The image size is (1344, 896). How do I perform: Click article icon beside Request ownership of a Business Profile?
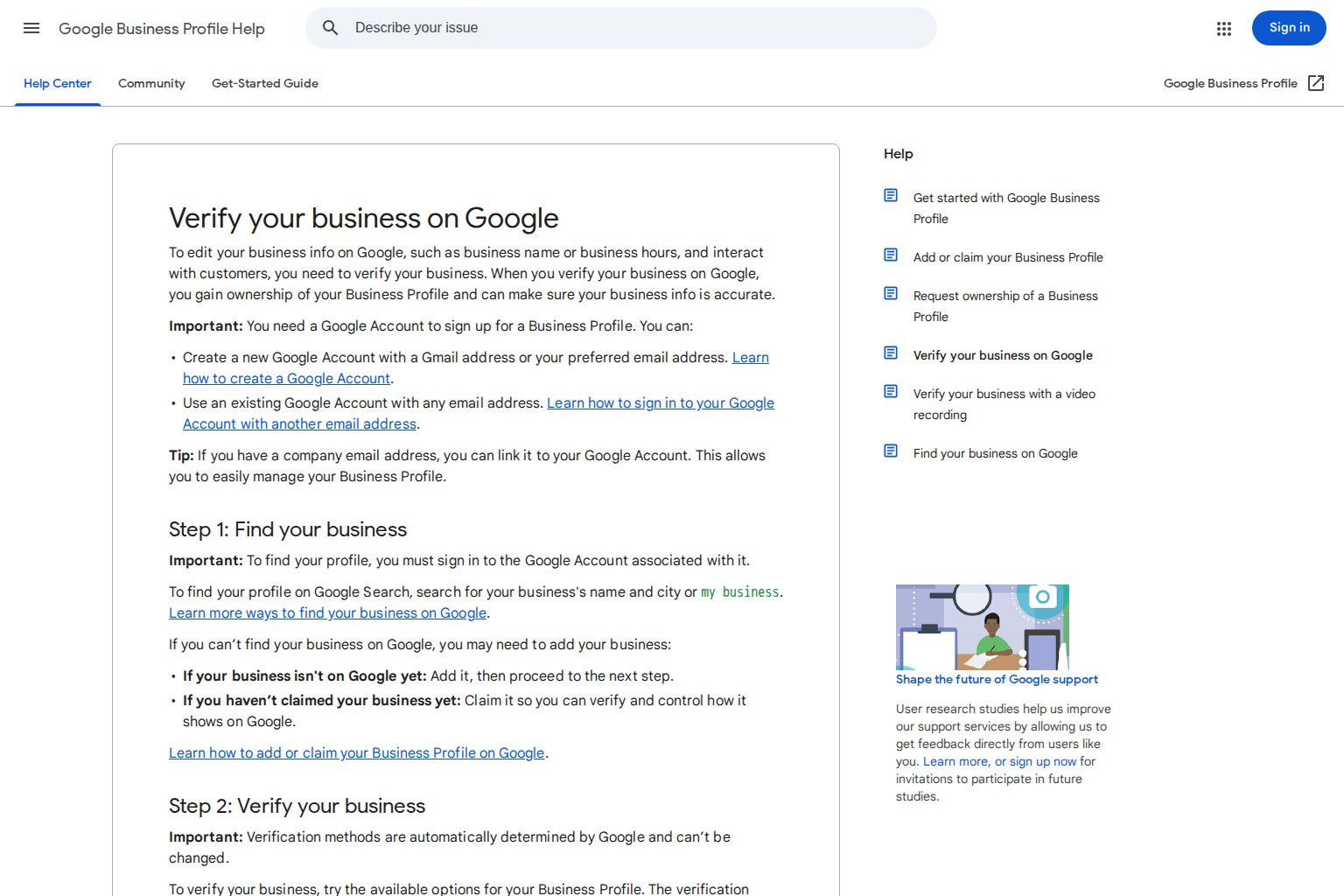click(891, 293)
